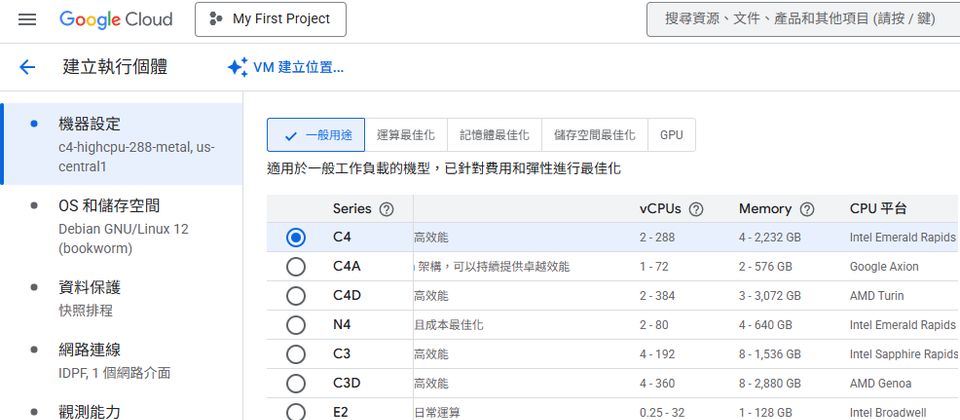This screenshot has width=960, height=420.
Task: Switch to the GPU tab
Action: [672, 135]
